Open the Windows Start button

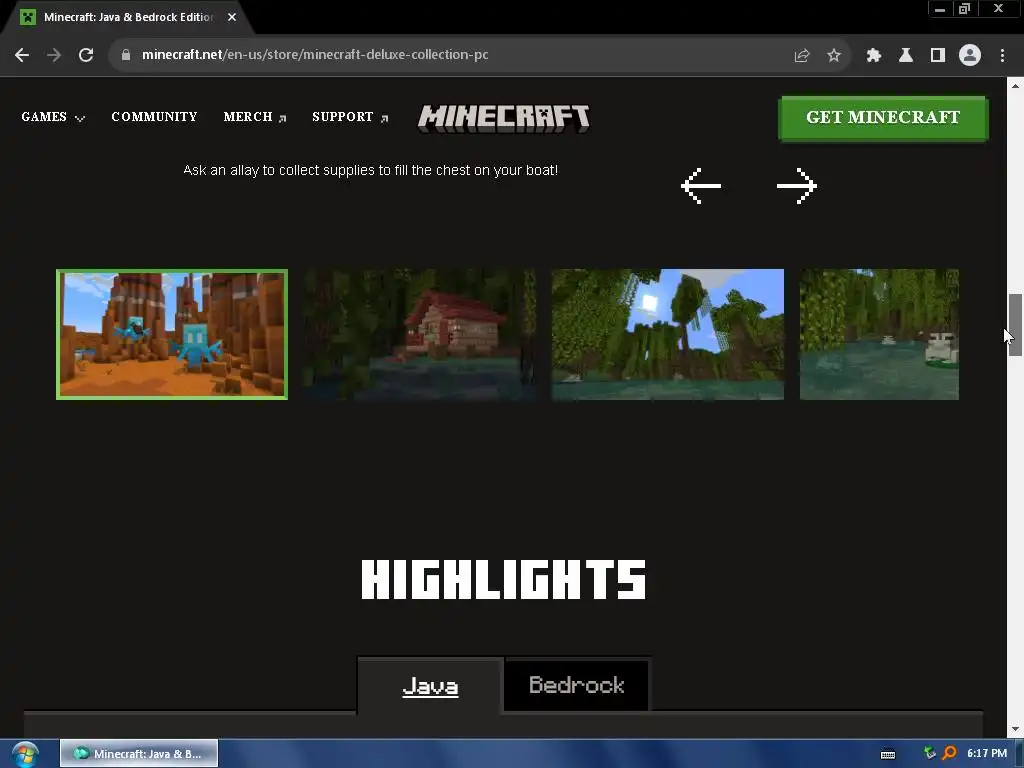[25, 754]
